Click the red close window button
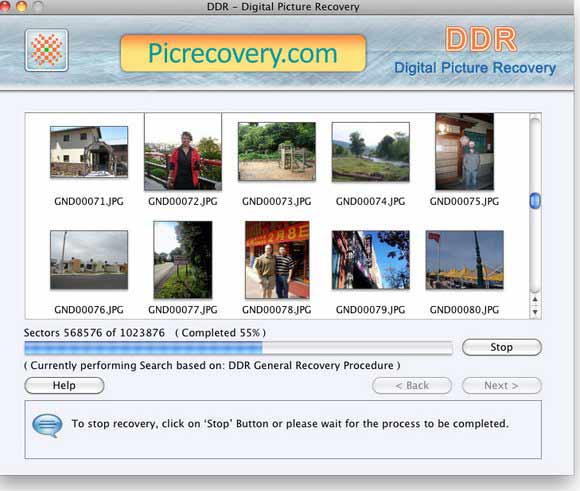Image resolution: width=580 pixels, height=491 pixels. pyautogui.click(x=4, y=6)
